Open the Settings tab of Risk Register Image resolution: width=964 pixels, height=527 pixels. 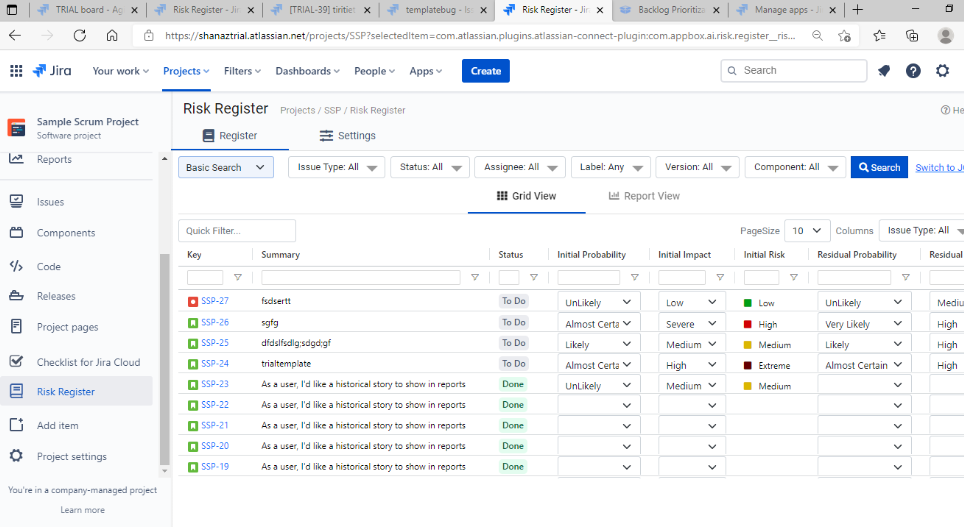click(x=347, y=136)
